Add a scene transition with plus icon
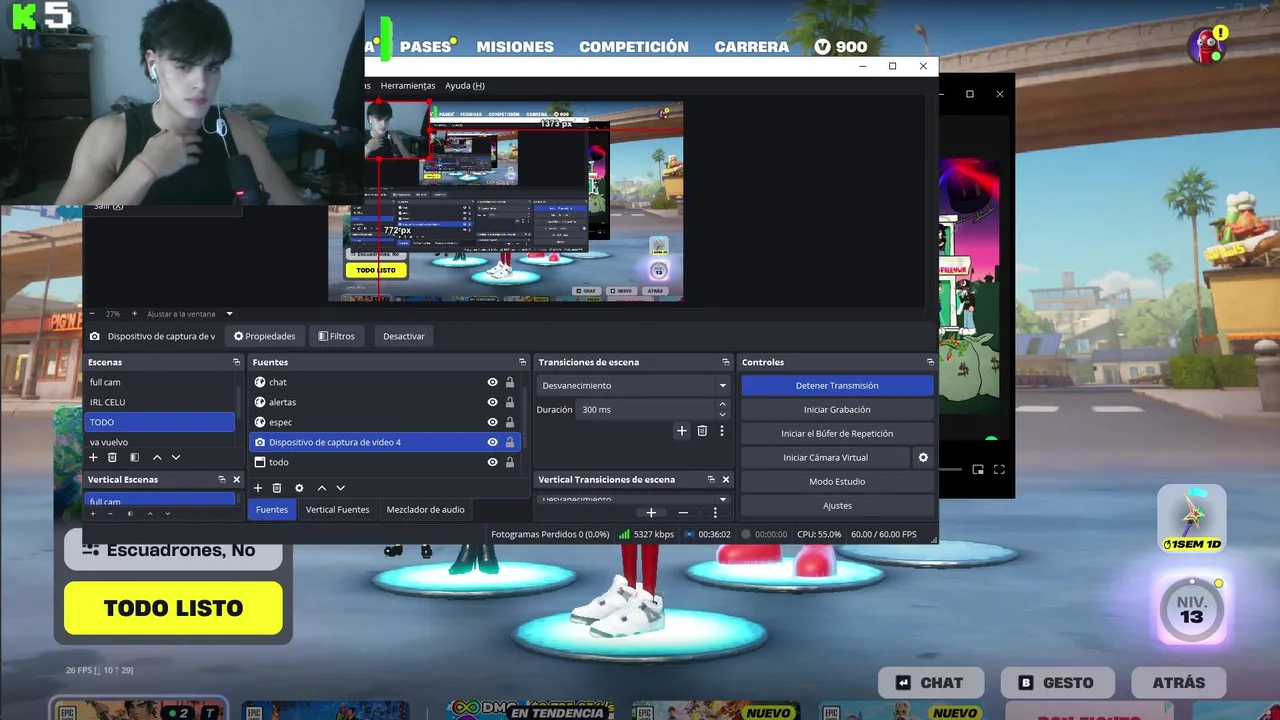Image resolution: width=1280 pixels, height=720 pixels. [682, 431]
